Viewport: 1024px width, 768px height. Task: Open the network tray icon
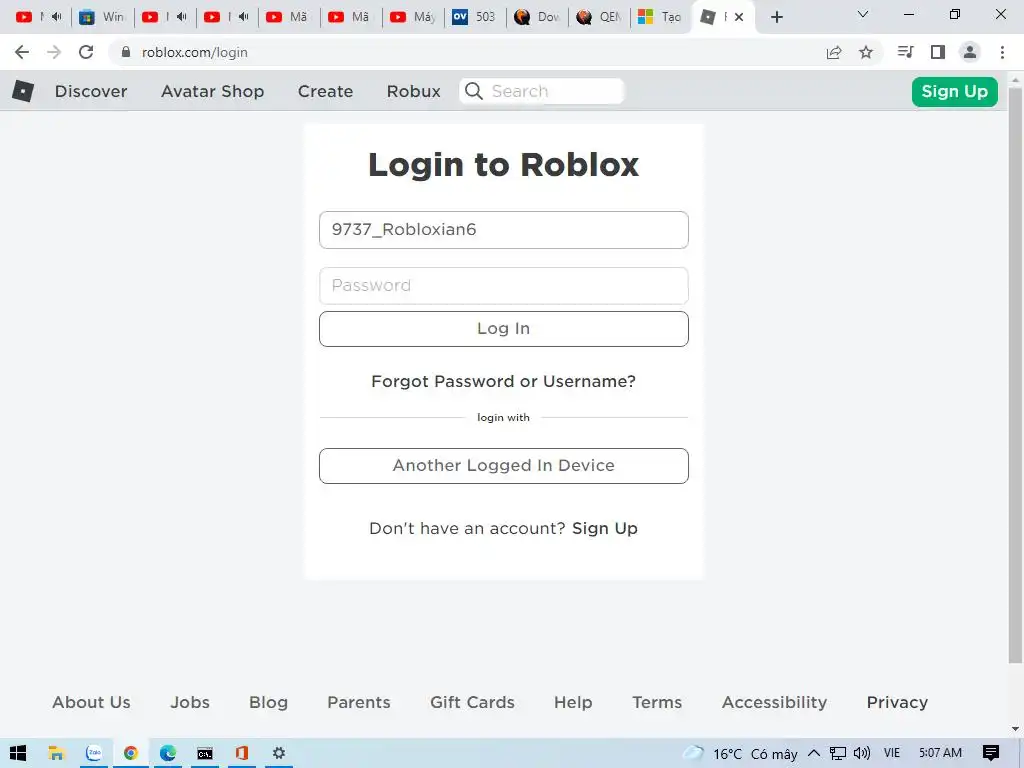tap(838, 754)
